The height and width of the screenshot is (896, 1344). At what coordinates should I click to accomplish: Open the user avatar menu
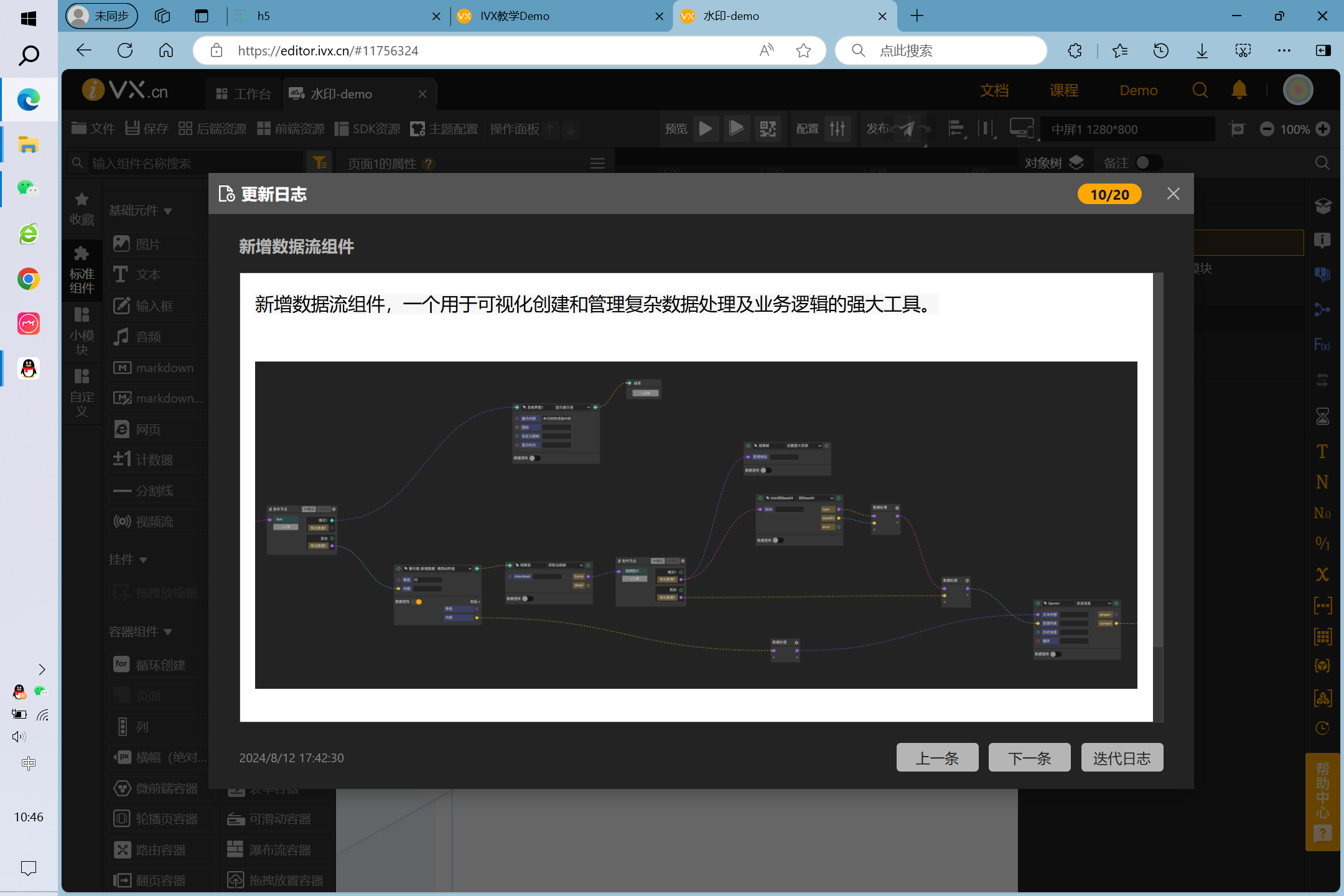coord(1298,91)
